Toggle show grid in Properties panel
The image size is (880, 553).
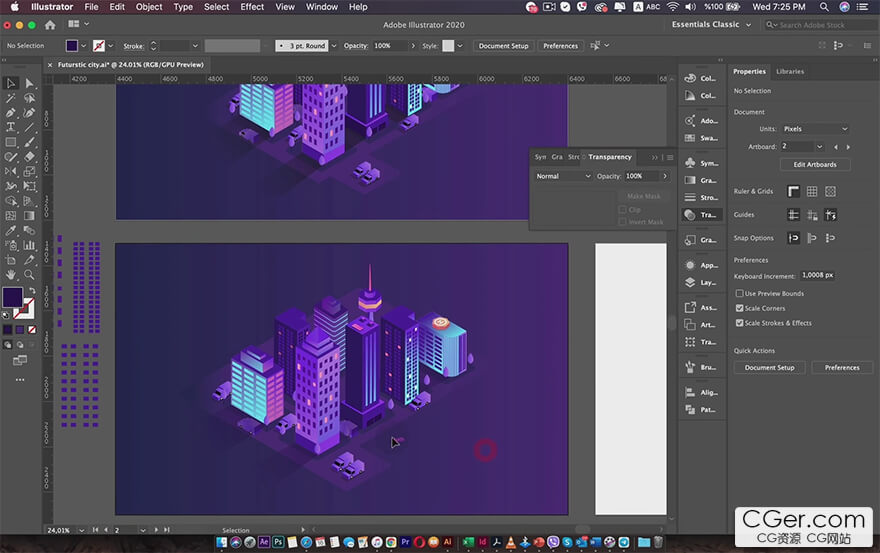812,191
